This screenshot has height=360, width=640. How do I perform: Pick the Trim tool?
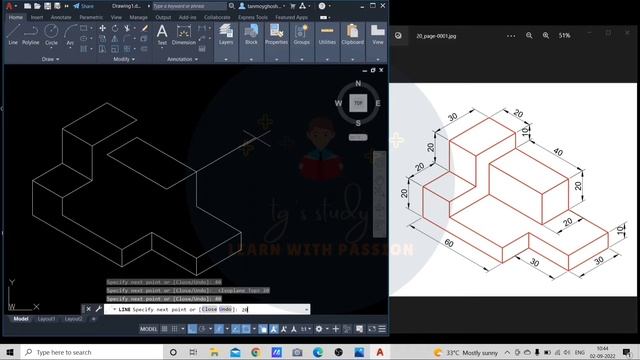point(127,28)
